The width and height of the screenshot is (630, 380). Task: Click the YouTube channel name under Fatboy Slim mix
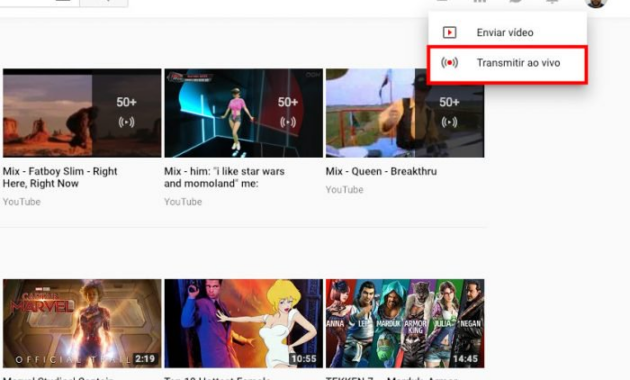(x=22, y=202)
